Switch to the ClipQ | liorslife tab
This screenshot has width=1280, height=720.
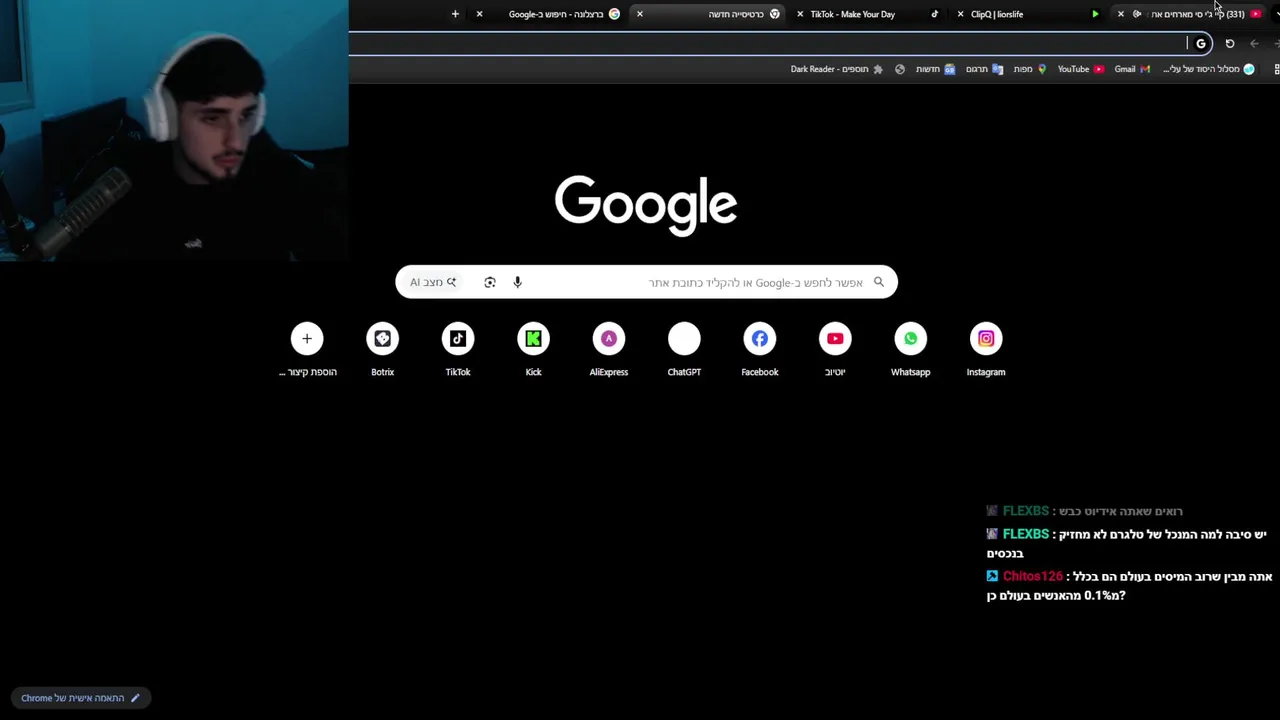pyautogui.click(x=1030, y=14)
